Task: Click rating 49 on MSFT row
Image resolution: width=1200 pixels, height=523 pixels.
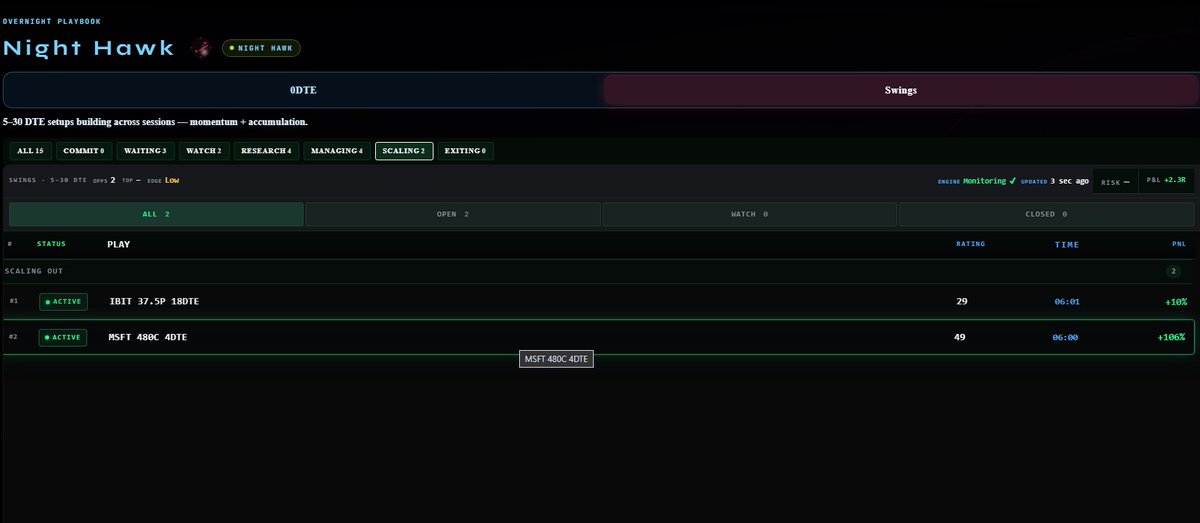Action: pos(960,337)
